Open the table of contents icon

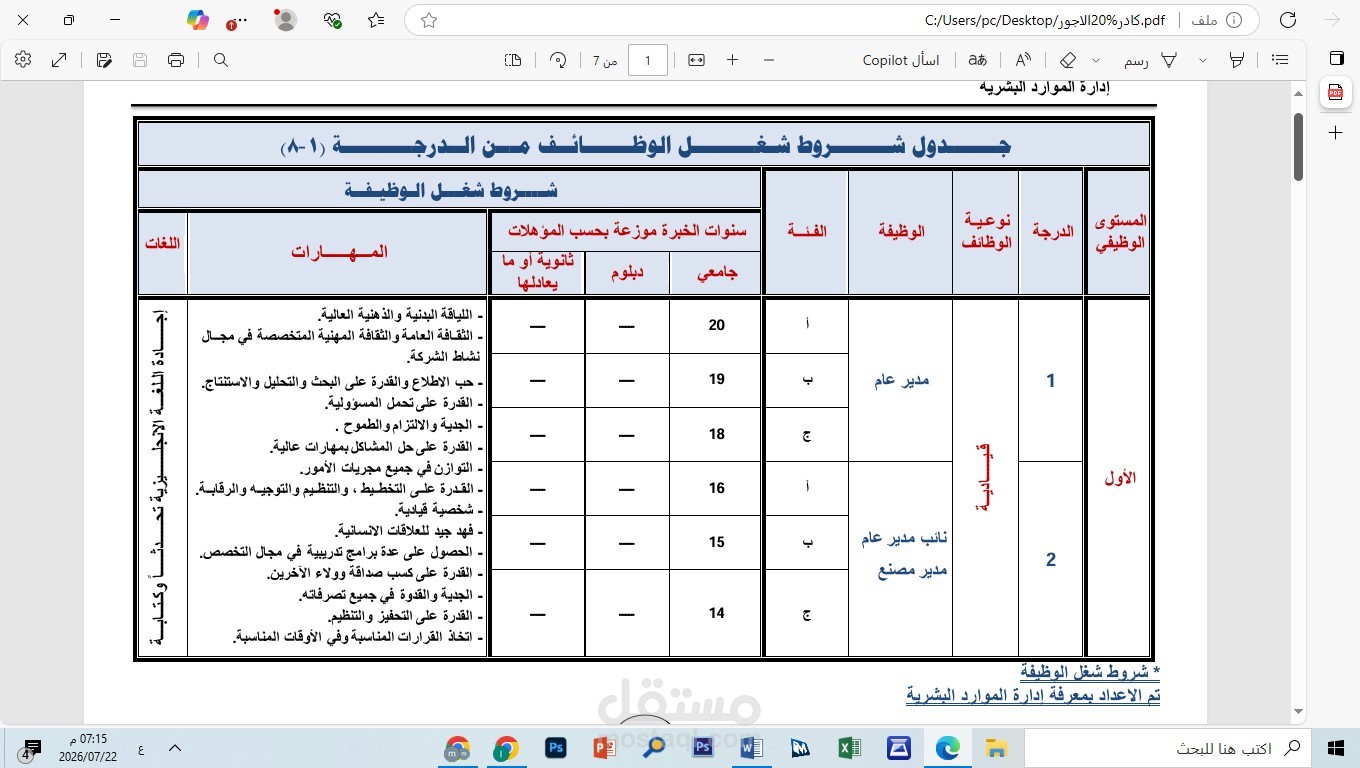pyautogui.click(x=1280, y=60)
